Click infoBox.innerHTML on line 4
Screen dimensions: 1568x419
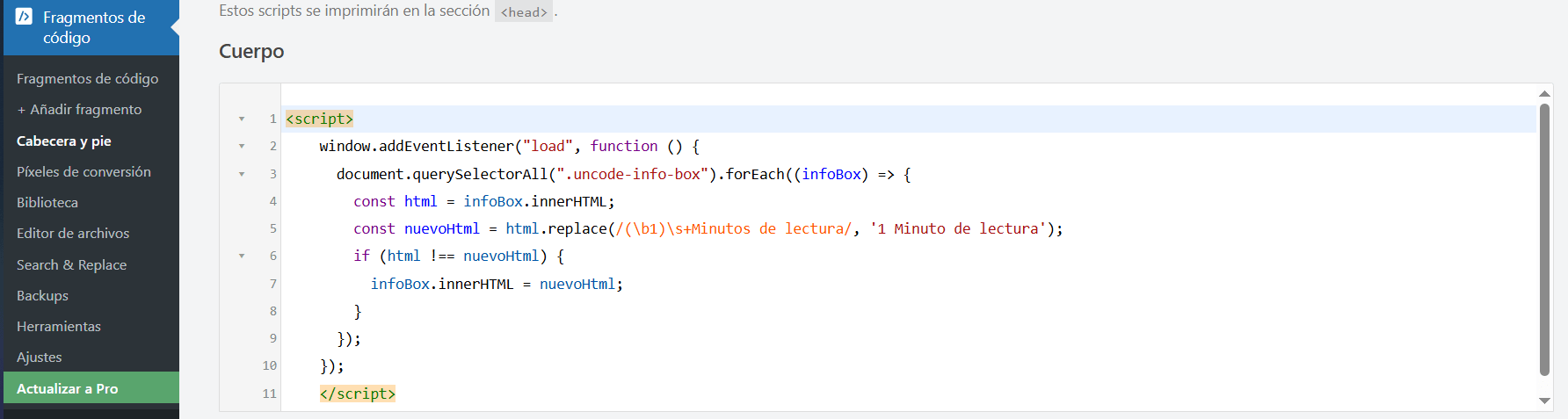(x=535, y=201)
